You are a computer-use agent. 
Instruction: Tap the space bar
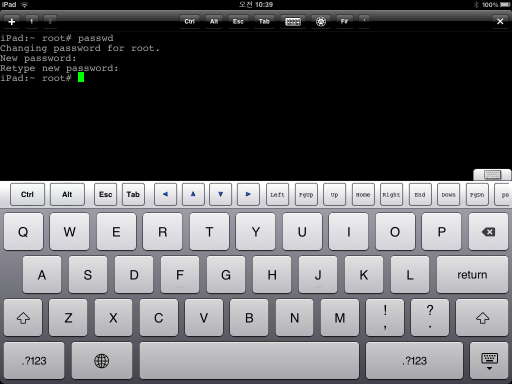249,361
